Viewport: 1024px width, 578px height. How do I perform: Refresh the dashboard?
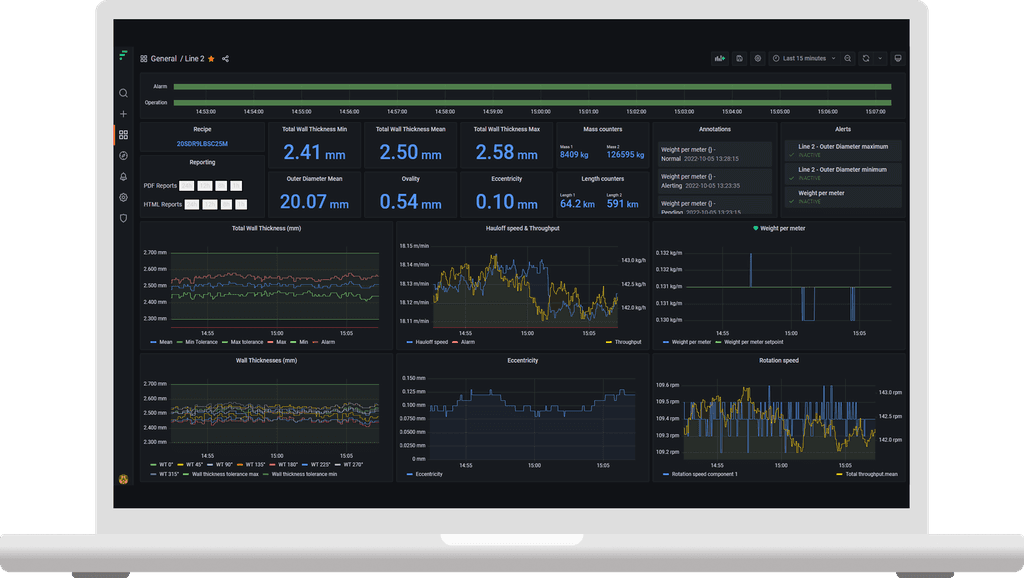click(866, 59)
